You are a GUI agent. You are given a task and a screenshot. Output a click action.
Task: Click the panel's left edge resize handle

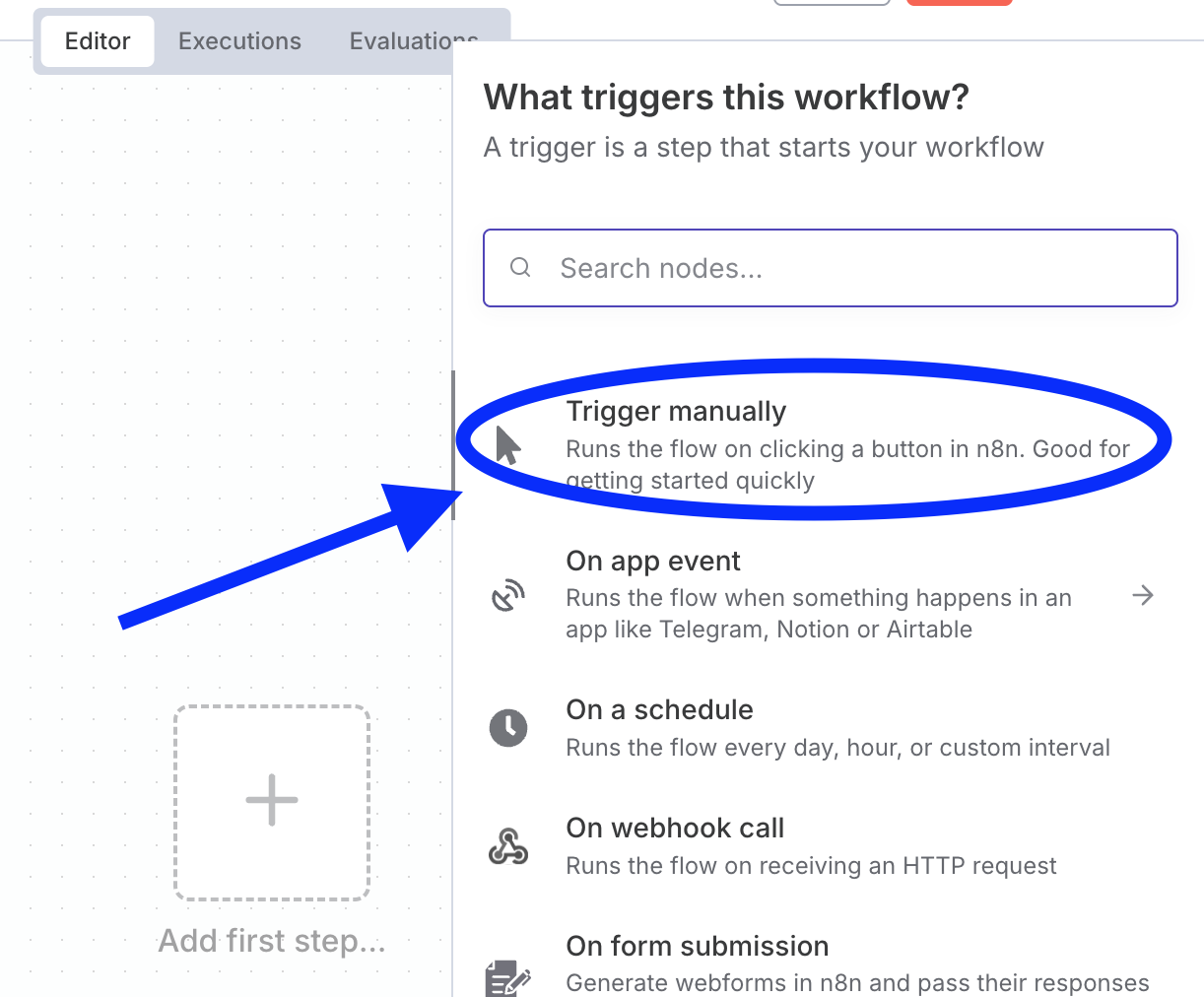point(453,445)
